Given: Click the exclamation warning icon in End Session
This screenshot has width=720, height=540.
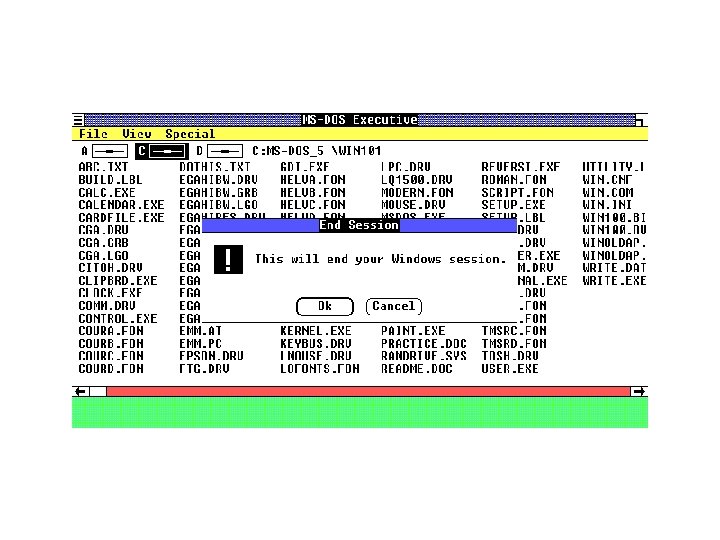Looking at the screenshot, I should point(228,259).
